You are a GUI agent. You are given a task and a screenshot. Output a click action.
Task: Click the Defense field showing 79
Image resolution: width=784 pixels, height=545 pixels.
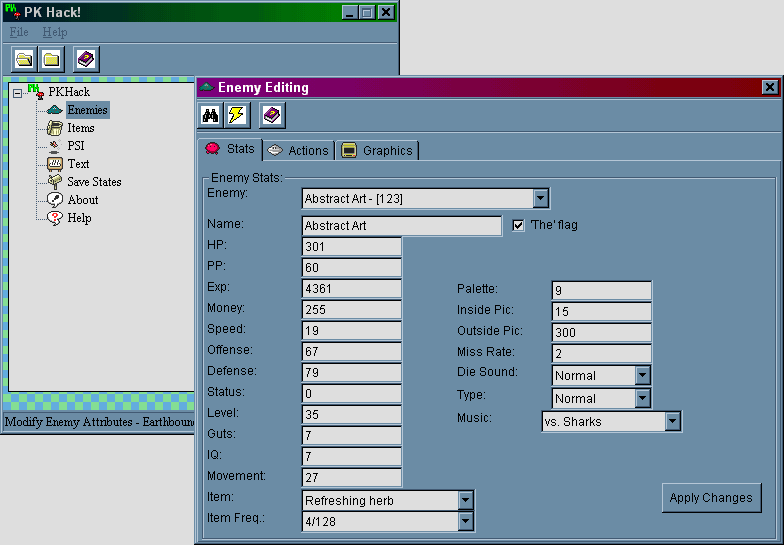click(x=352, y=372)
